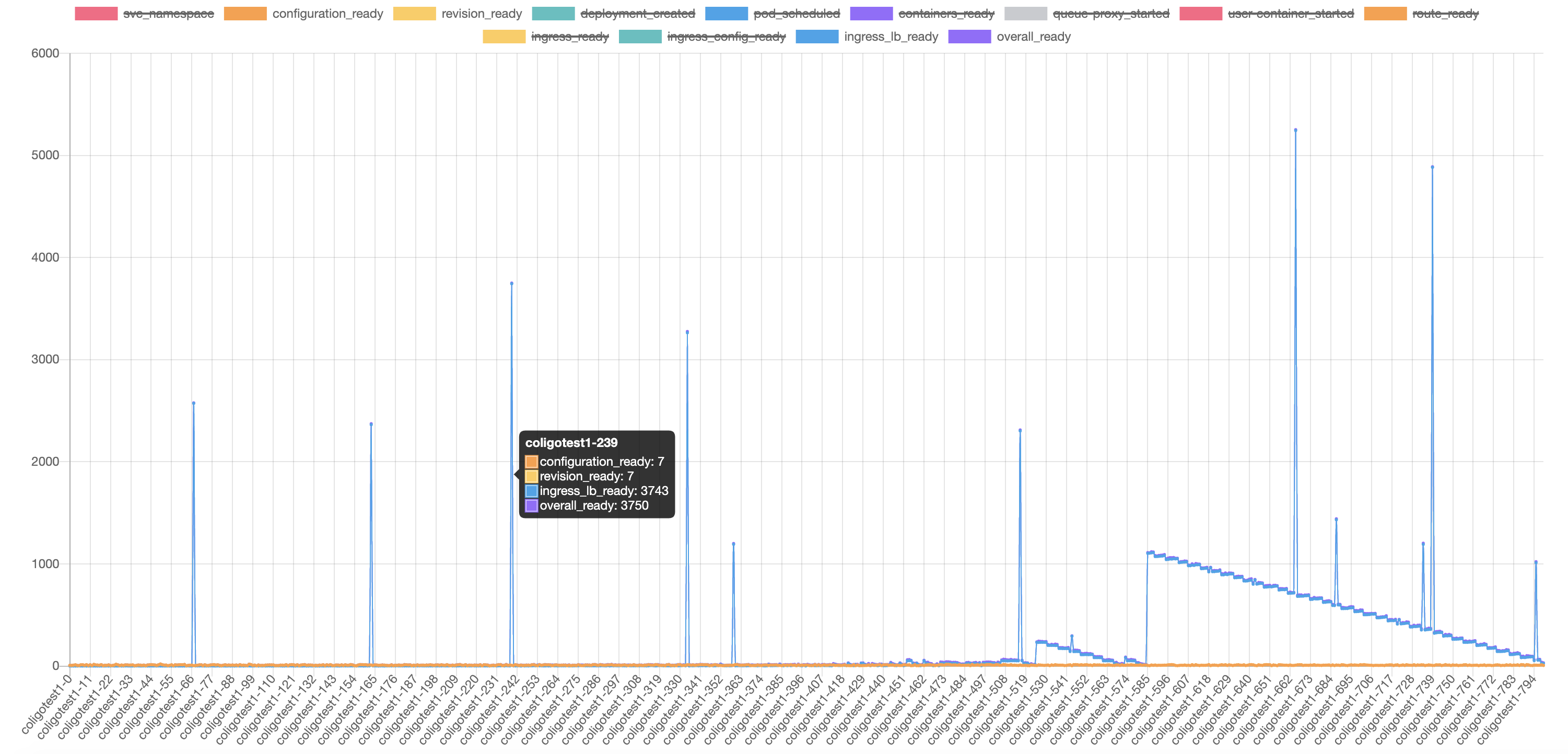Click the 6000 y-axis label

tap(45, 53)
